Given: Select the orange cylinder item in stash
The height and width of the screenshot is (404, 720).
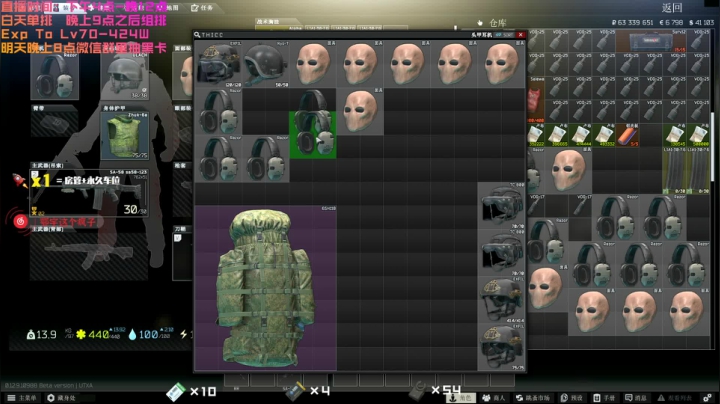Looking at the screenshot, I should click(x=627, y=135).
